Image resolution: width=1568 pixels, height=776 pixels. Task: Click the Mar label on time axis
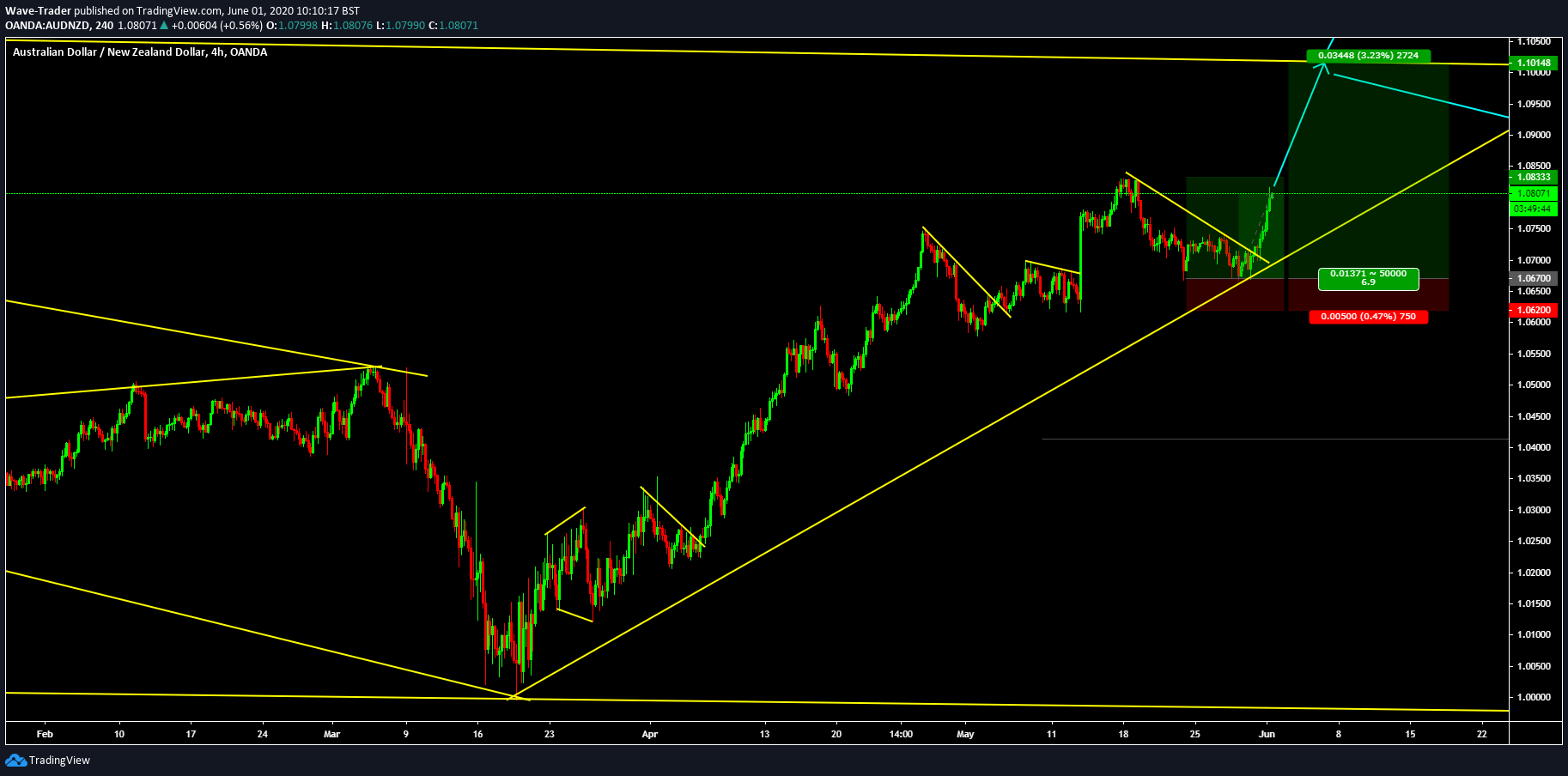click(332, 734)
